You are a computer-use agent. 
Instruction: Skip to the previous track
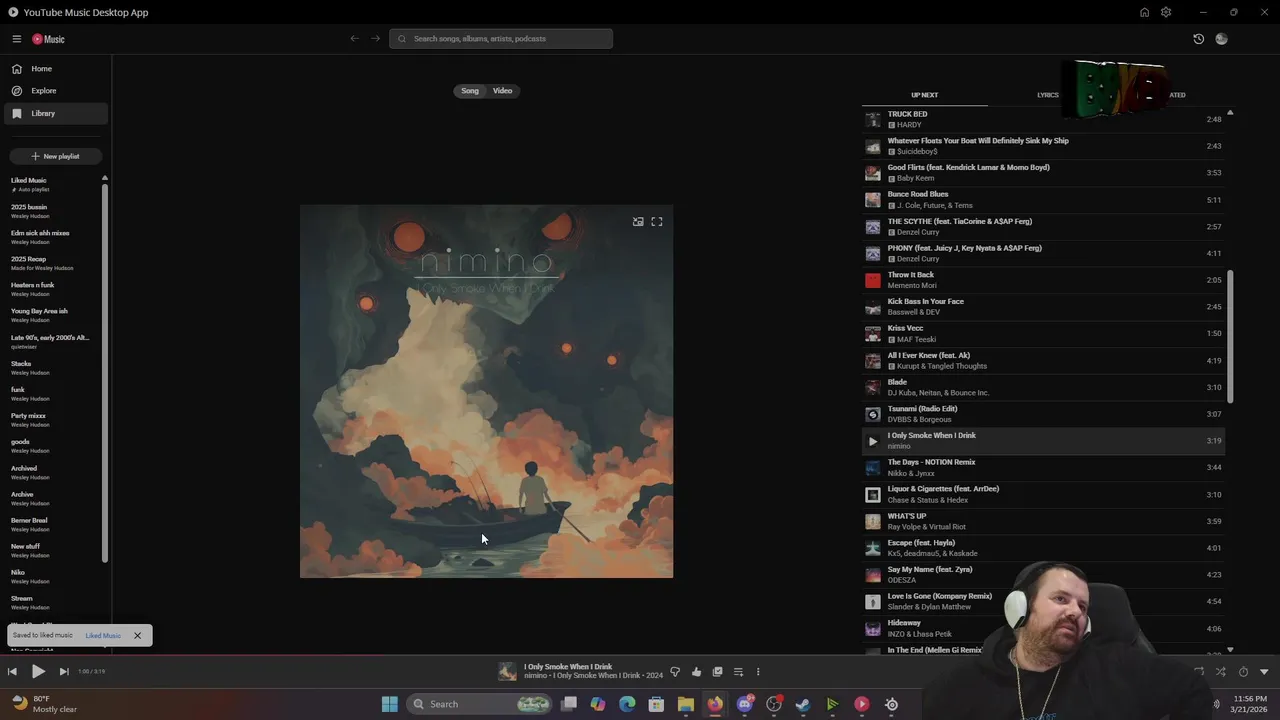pyautogui.click(x=12, y=672)
